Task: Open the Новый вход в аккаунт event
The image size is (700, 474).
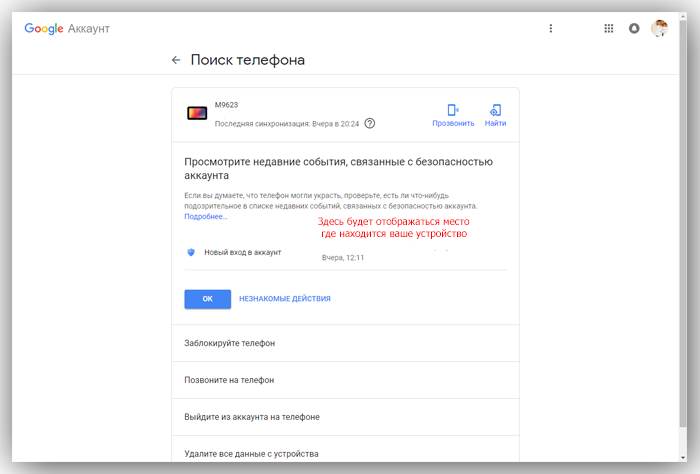Action: [x=345, y=253]
